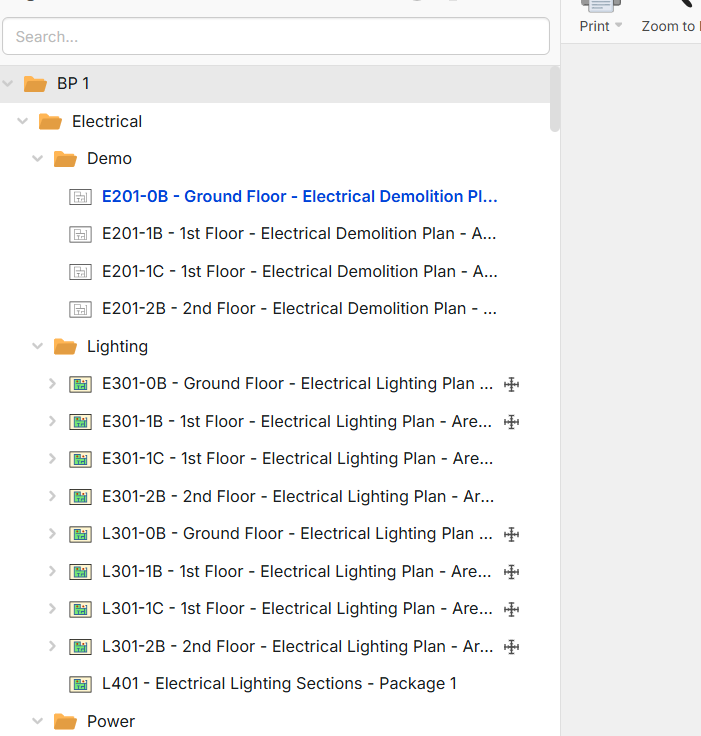Screen dimensions: 701x736
Task: Click the Lighting folder icon
Action: 65,347
